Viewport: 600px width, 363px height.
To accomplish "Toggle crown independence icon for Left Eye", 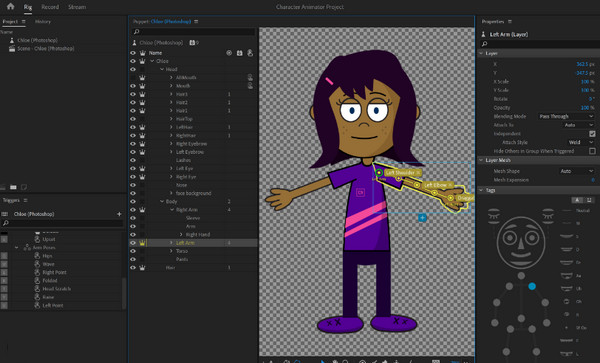I will point(142,168).
